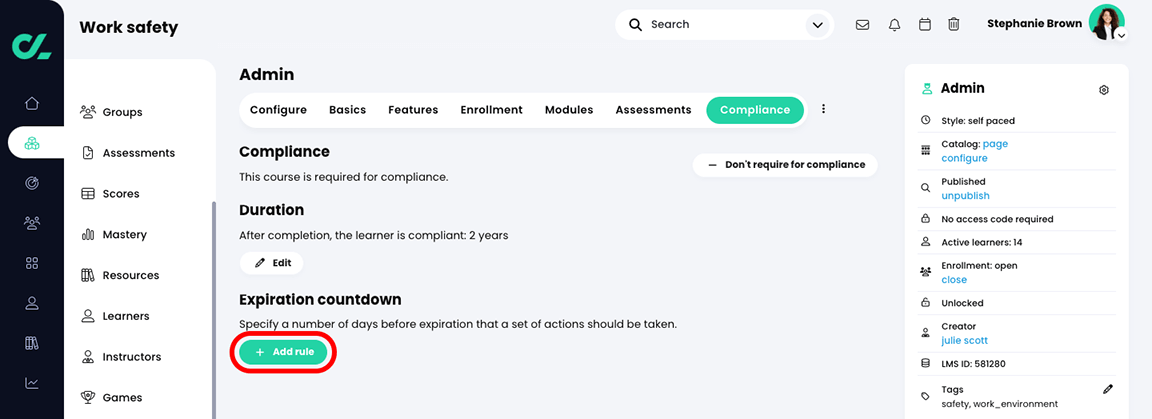Viewport: 1152px width, 419px height.
Task: Click the Active learners: 14 text
Action: (x=982, y=242)
